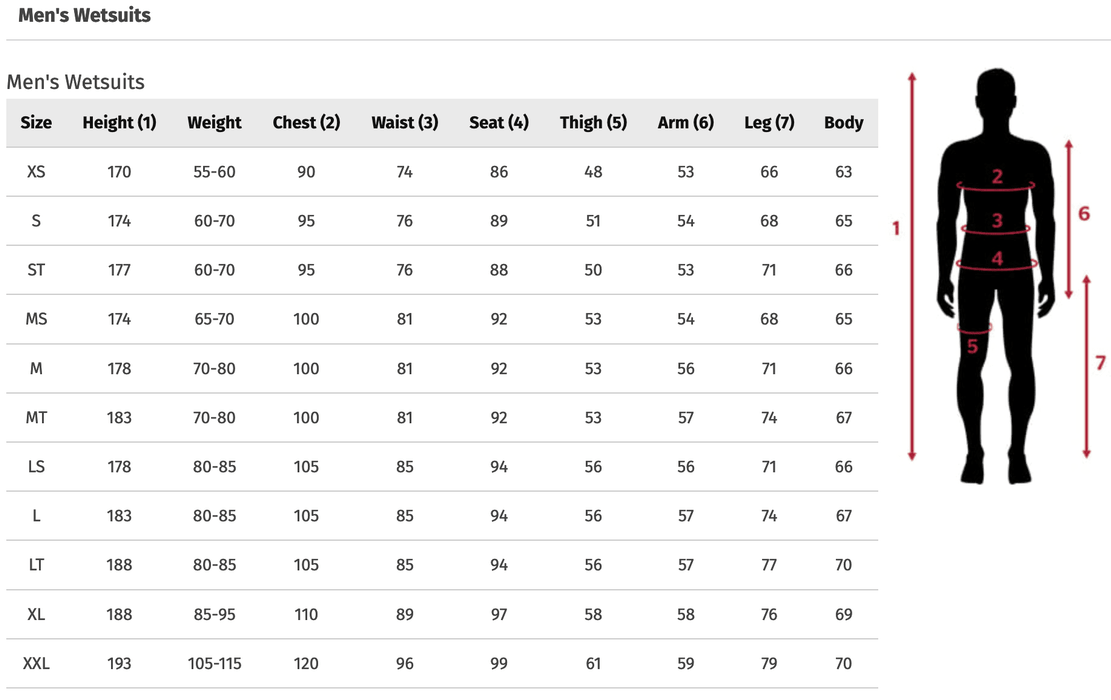Image resolution: width=1111 pixels, height=700 pixels.
Task: Click the Weight column header
Action: (x=214, y=123)
